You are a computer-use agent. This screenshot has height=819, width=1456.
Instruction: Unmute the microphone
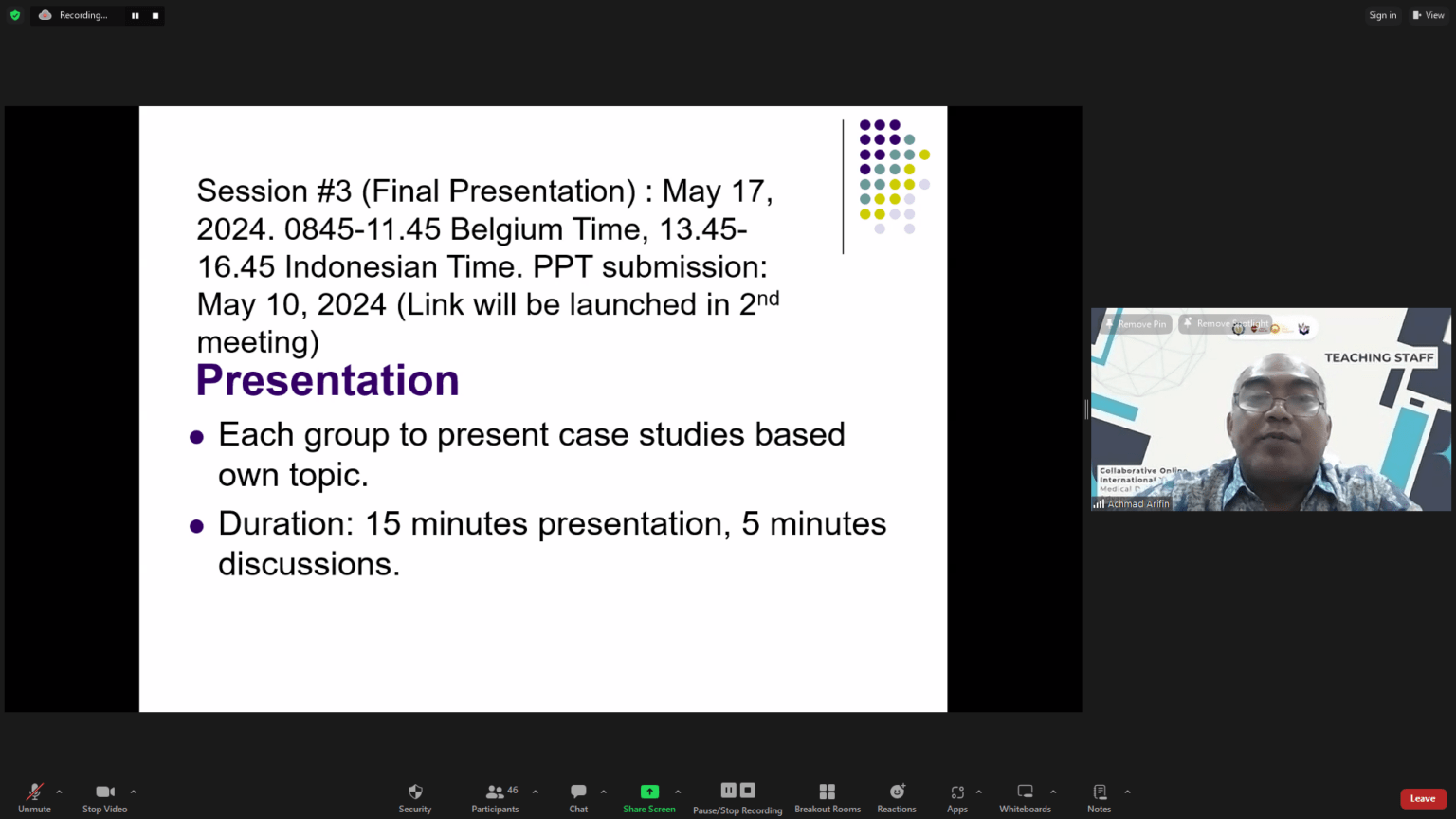(34, 797)
